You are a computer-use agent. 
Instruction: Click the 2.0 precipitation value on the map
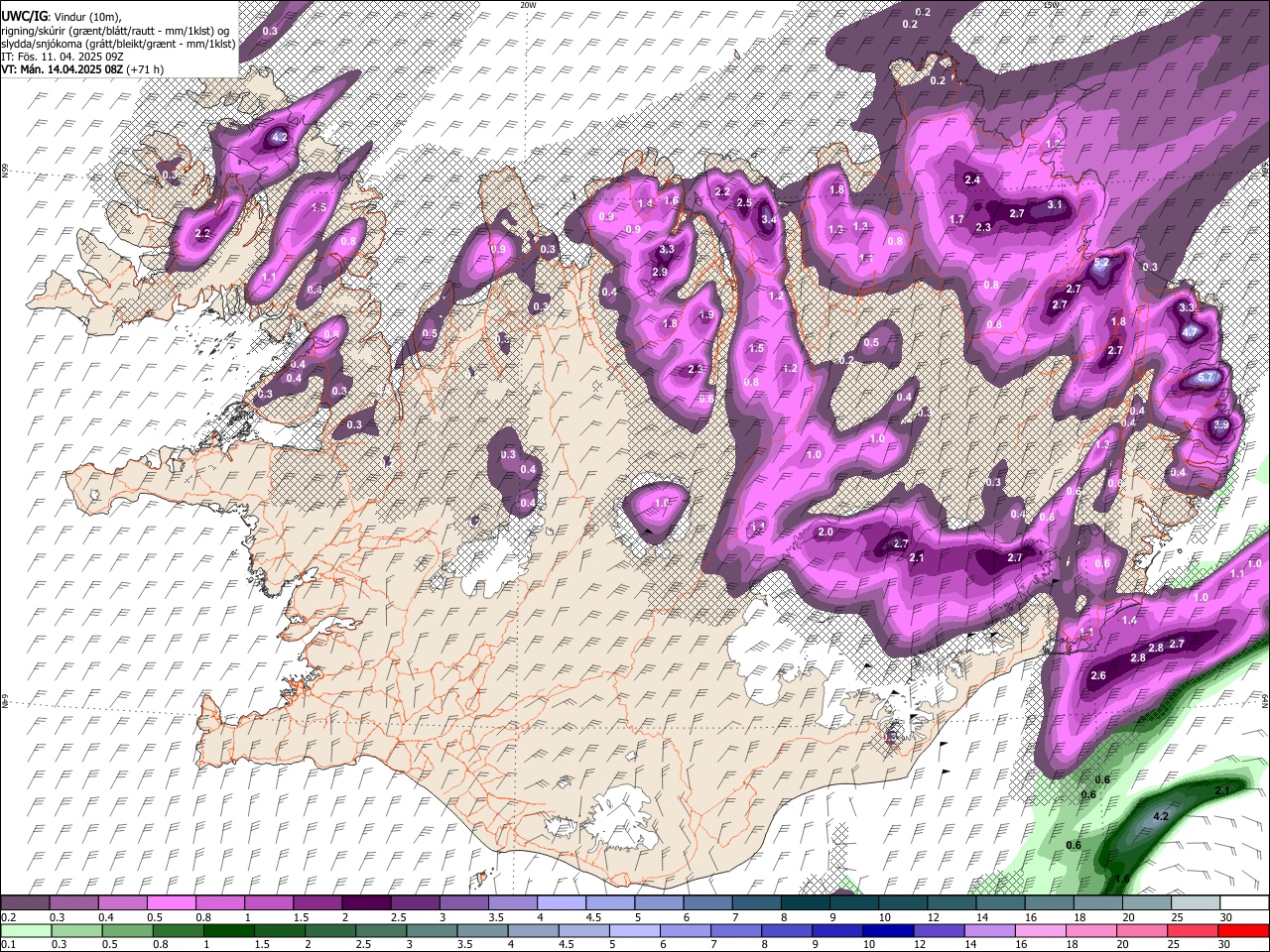tap(825, 533)
